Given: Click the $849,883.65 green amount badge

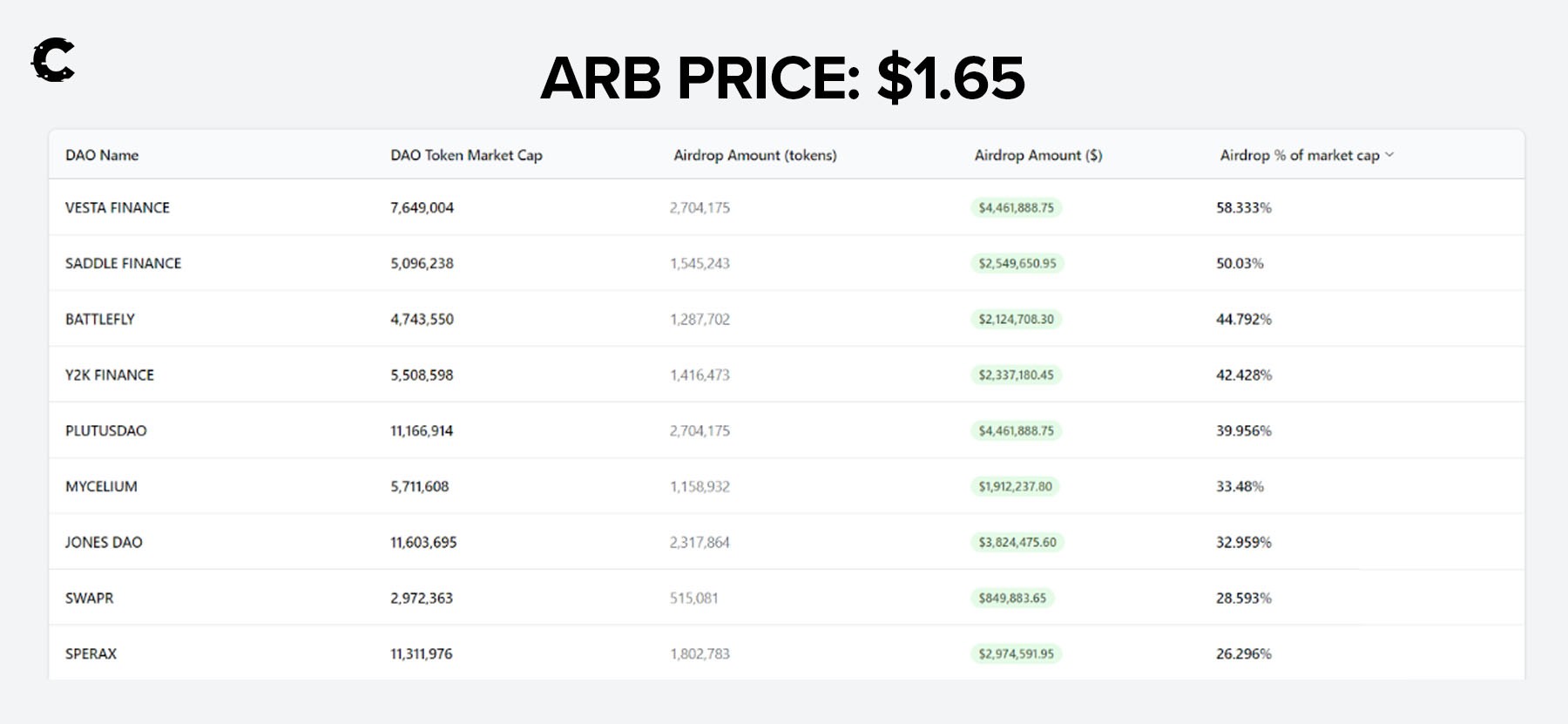Looking at the screenshot, I should [x=1012, y=598].
